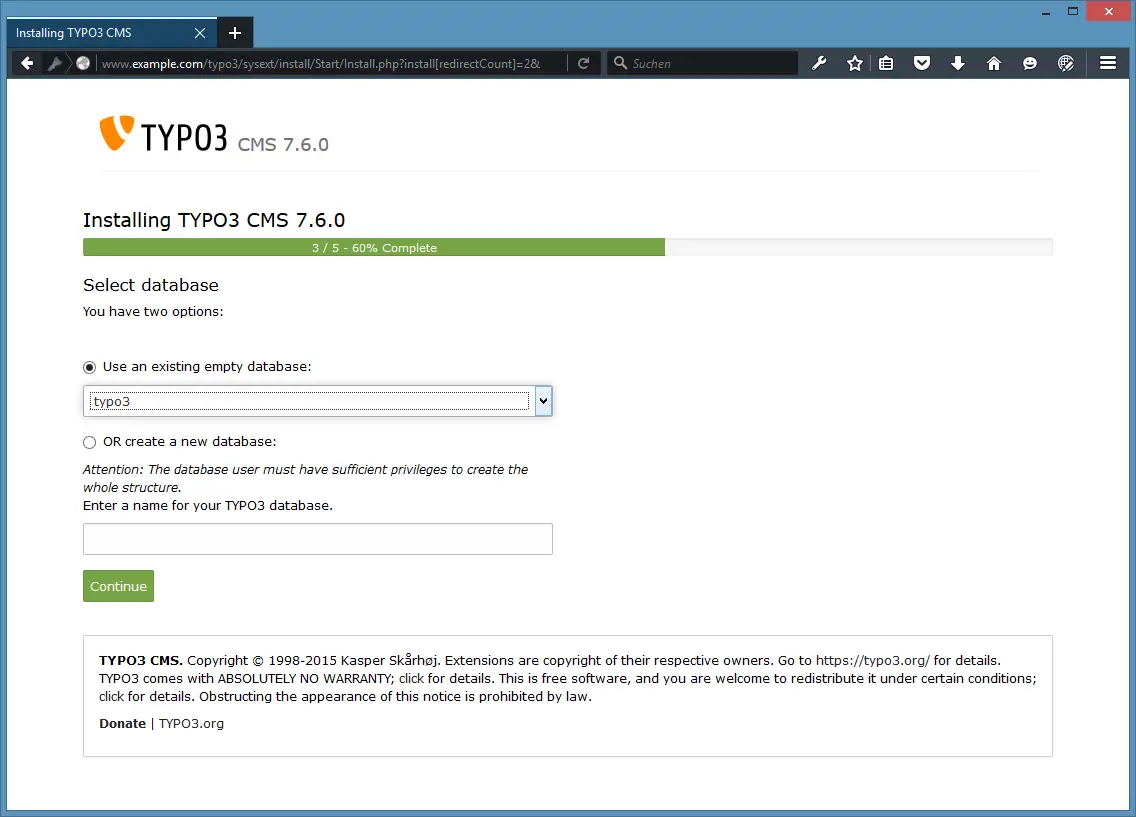Go back with the browser back arrow
Viewport: 1136px width, 817px height.
pos(27,64)
